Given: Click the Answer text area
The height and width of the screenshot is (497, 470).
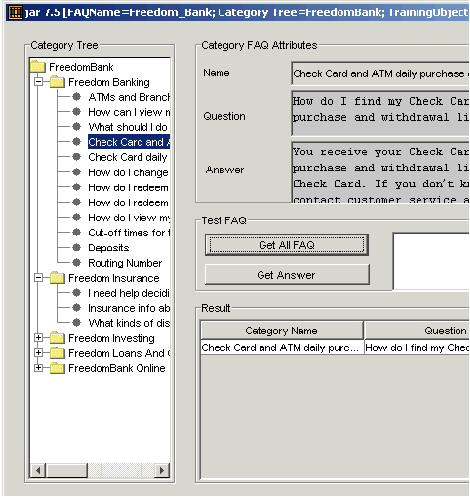Looking at the screenshot, I should [x=380, y=172].
